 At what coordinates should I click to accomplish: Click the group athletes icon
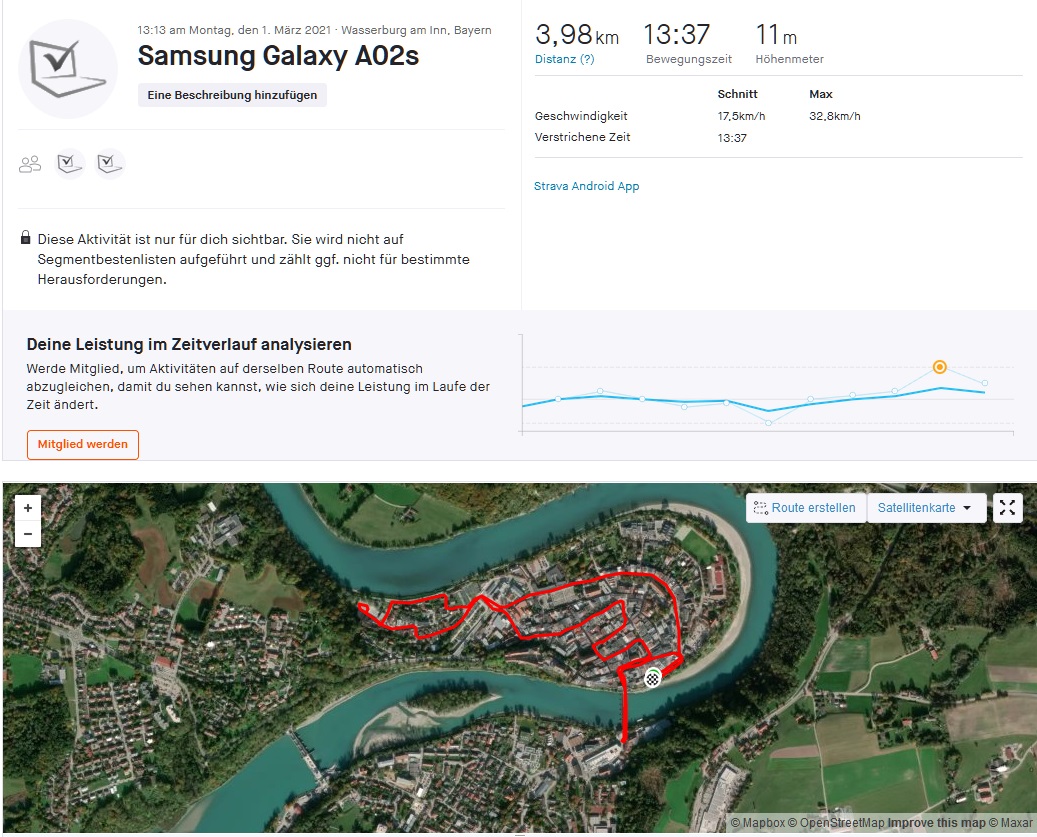point(30,164)
